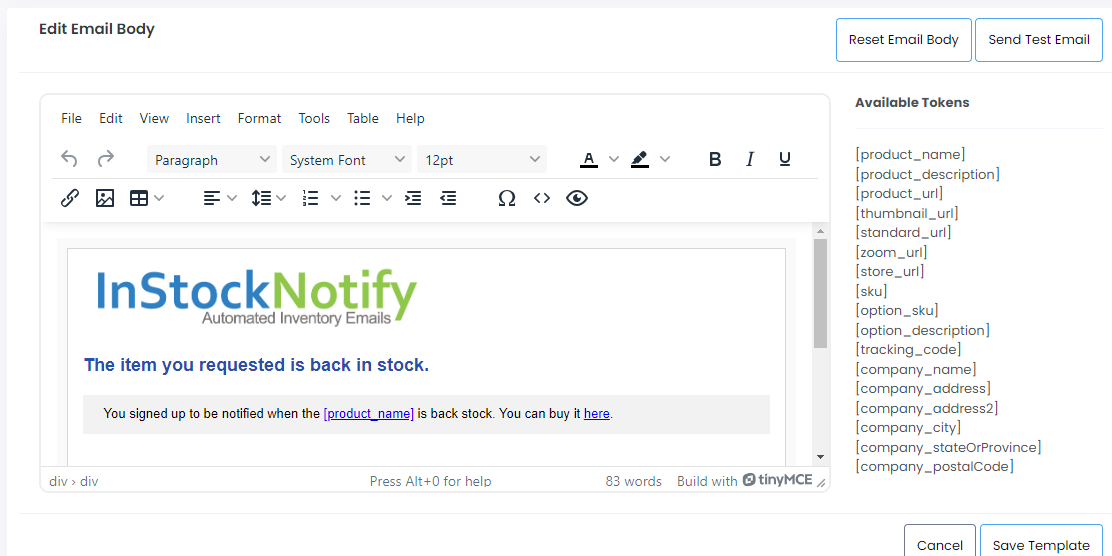Click Reset Email Body button
The height and width of the screenshot is (556, 1112).
[x=904, y=40]
